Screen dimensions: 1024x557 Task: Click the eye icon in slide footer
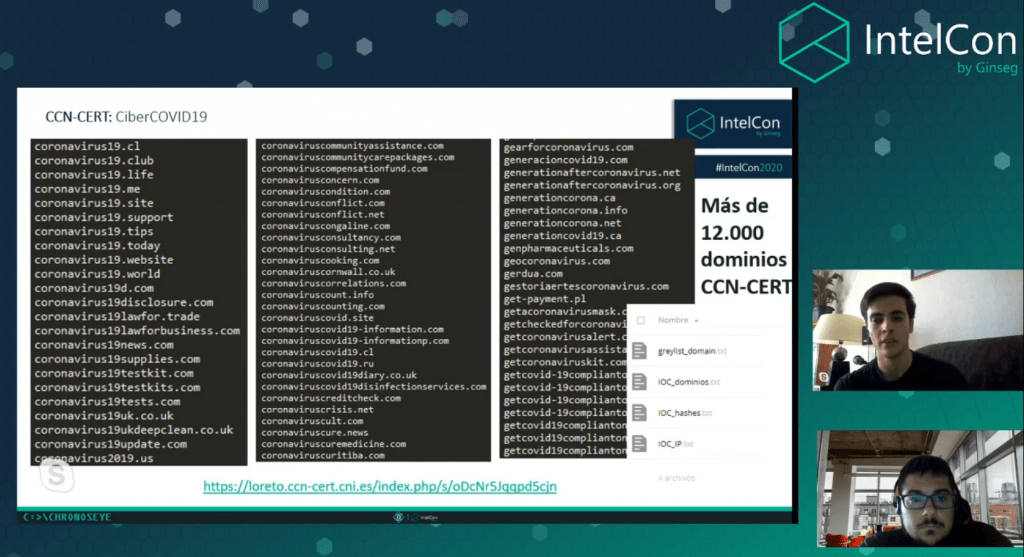(x=398, y=517)
